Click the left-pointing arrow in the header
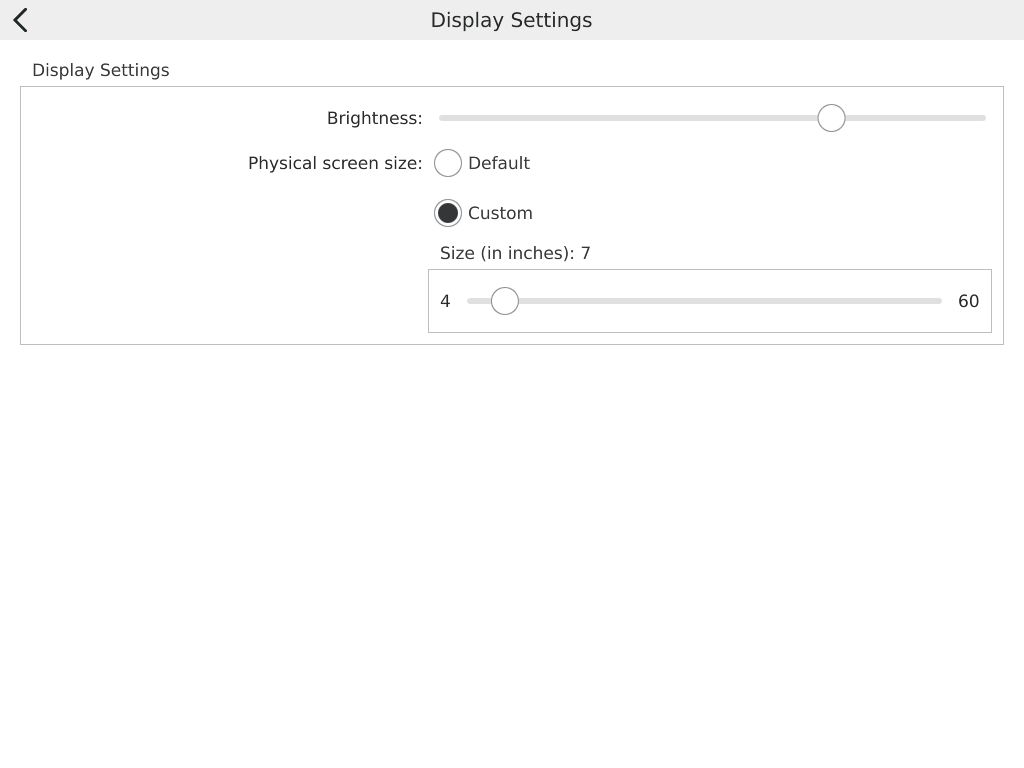This screenshot has height=768, width=1024. coord(19,19)
